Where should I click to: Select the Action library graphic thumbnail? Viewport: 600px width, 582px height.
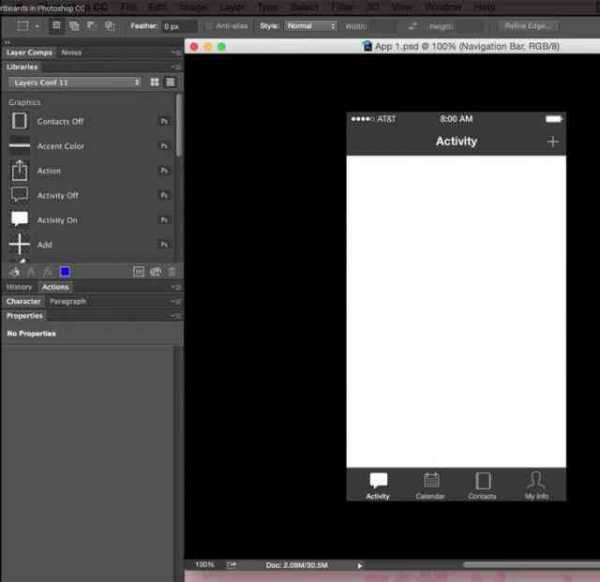pos(19,171)
